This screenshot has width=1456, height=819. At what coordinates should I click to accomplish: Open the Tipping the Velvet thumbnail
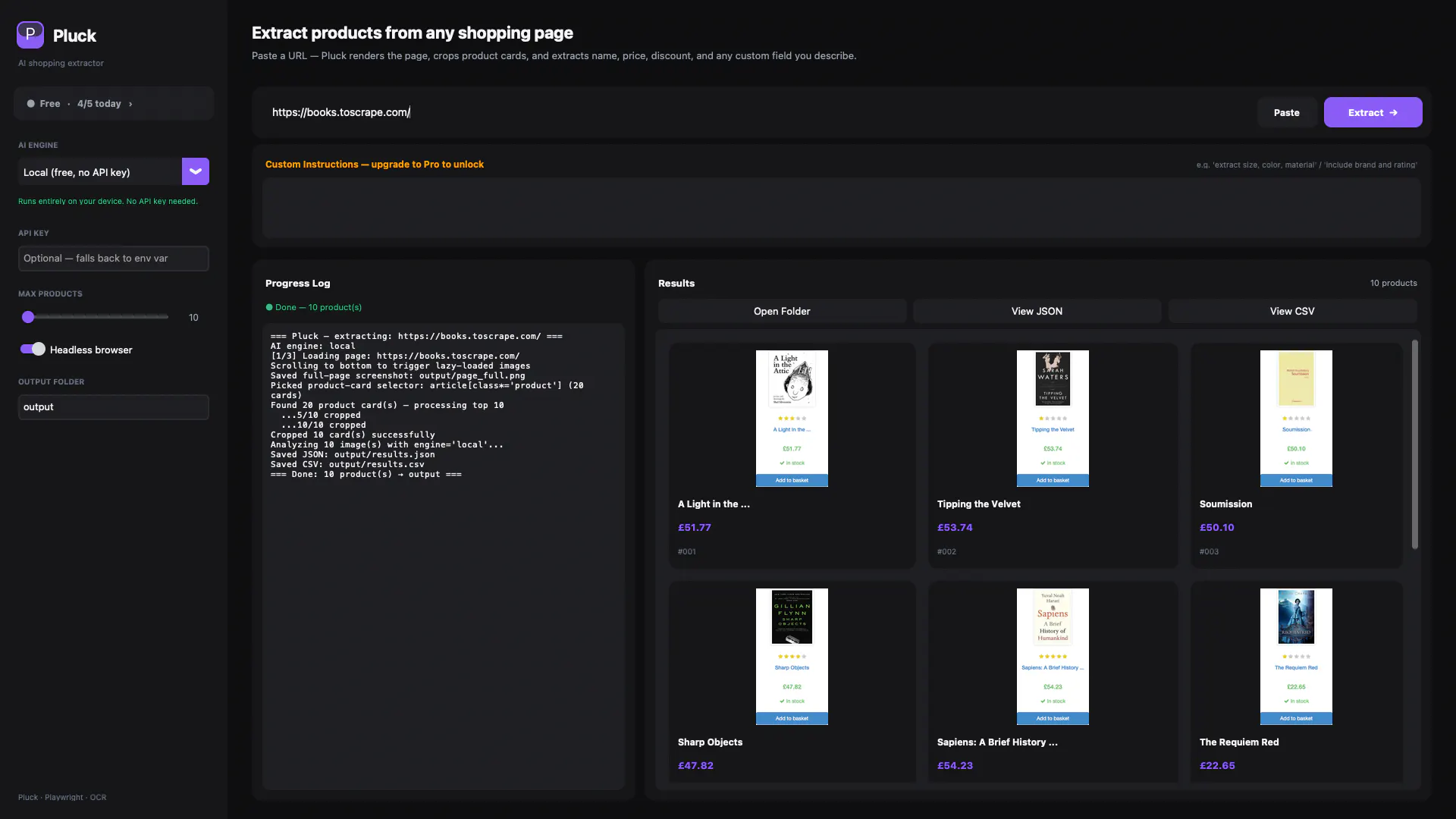pyautogui.click(x=1053, y=418)
